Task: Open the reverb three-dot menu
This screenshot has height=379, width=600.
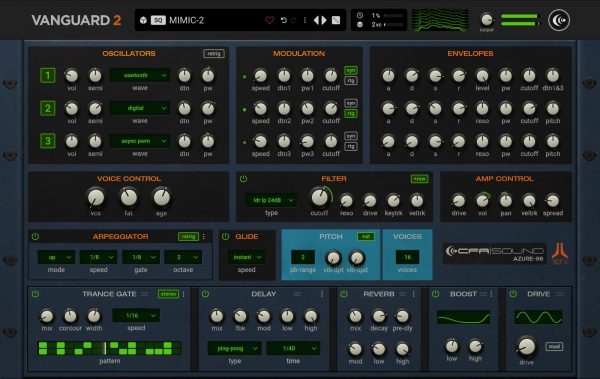Action: (x=413, y=294)
